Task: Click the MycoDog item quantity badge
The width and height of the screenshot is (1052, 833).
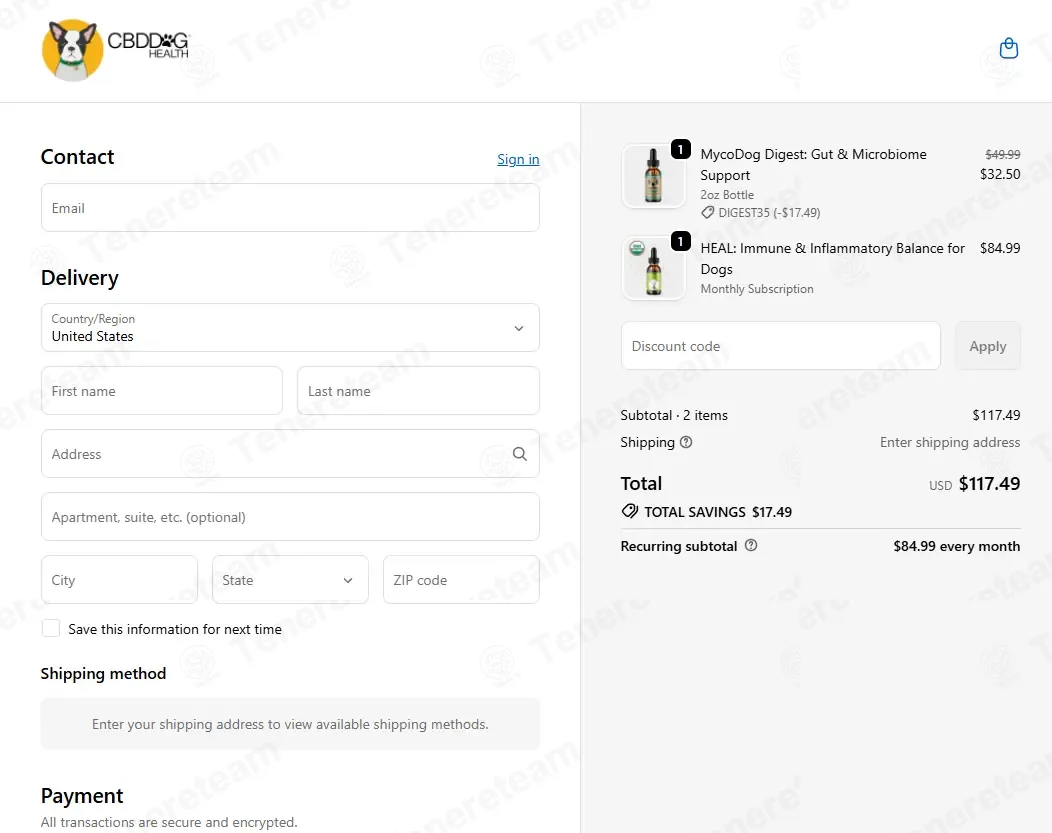Action: [x=680, y=149]
